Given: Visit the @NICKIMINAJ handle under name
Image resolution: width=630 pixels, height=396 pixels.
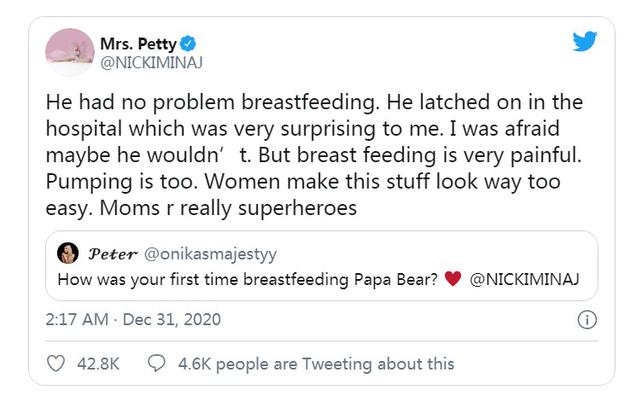Looking at the screenshot, I should (x=151, y=63).
